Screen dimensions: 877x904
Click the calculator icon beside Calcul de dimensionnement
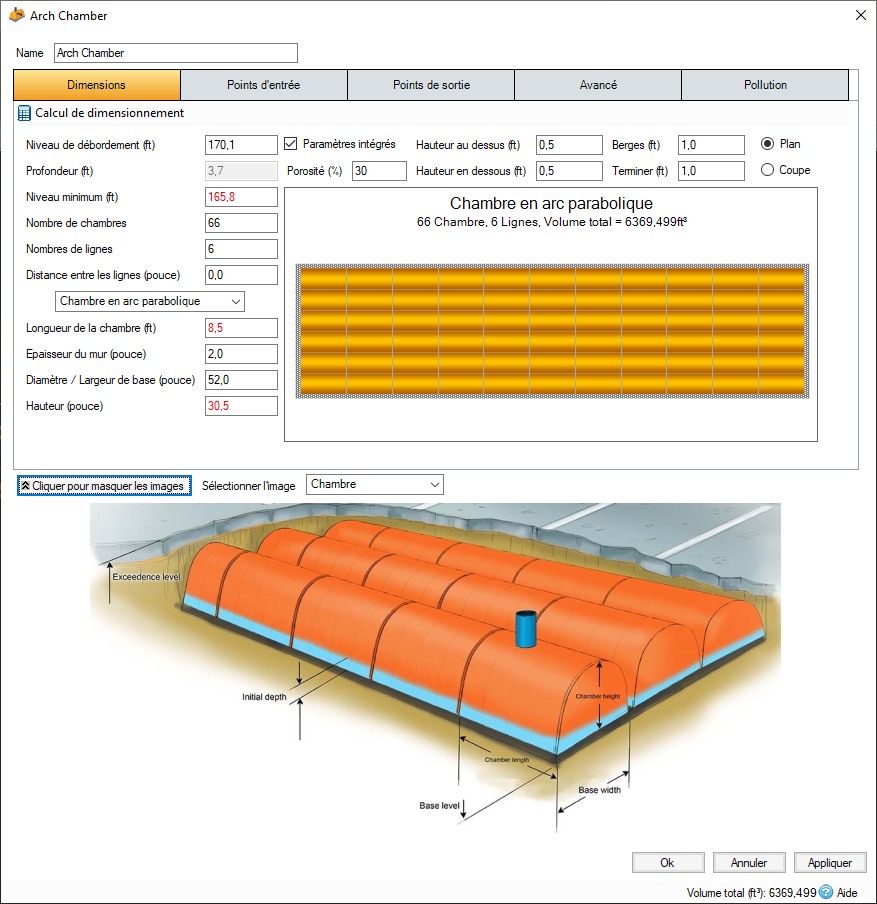tap(24, 113)
